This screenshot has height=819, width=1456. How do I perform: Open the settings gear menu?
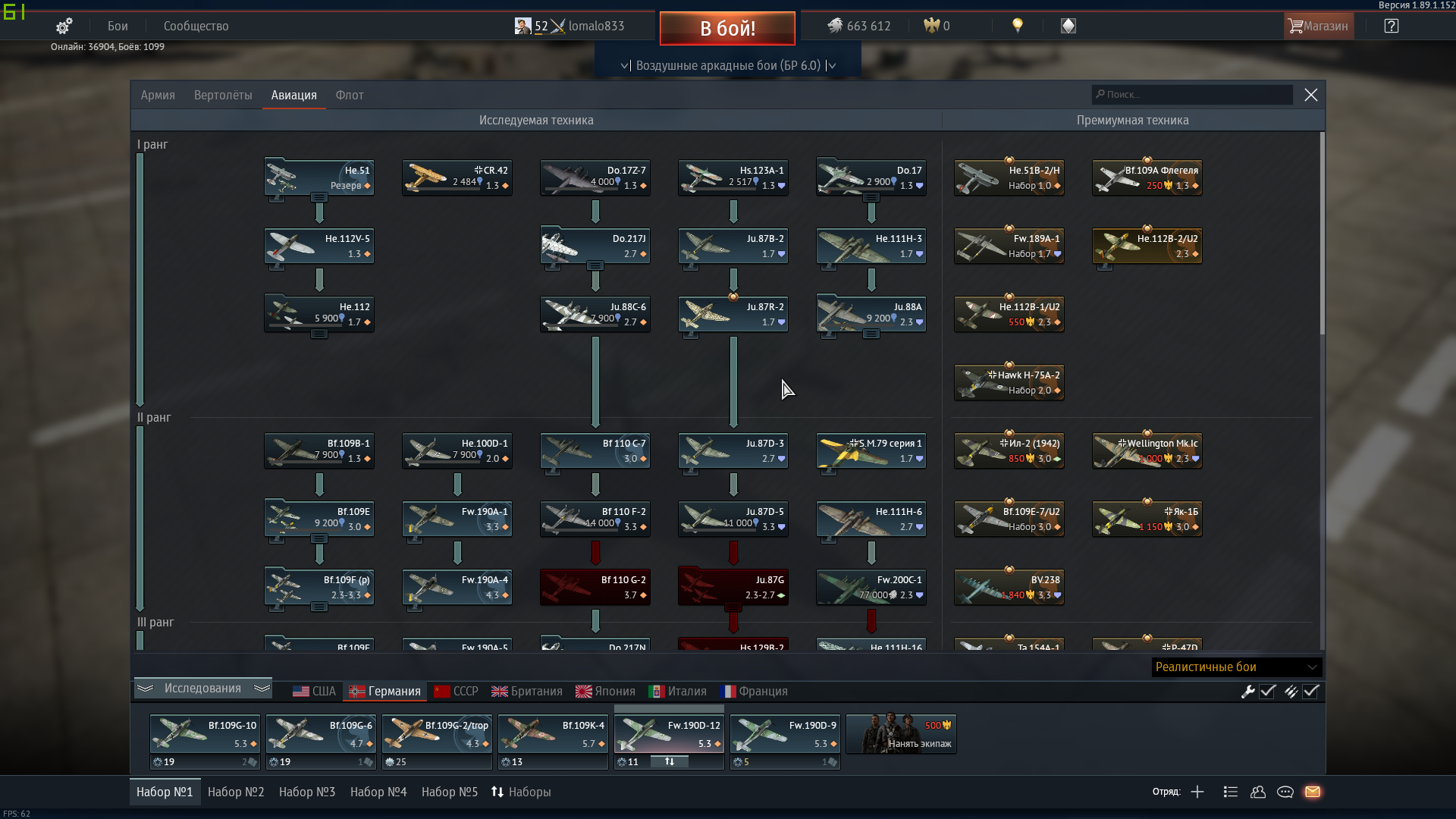pyautogui.click(x=64, y=26)
